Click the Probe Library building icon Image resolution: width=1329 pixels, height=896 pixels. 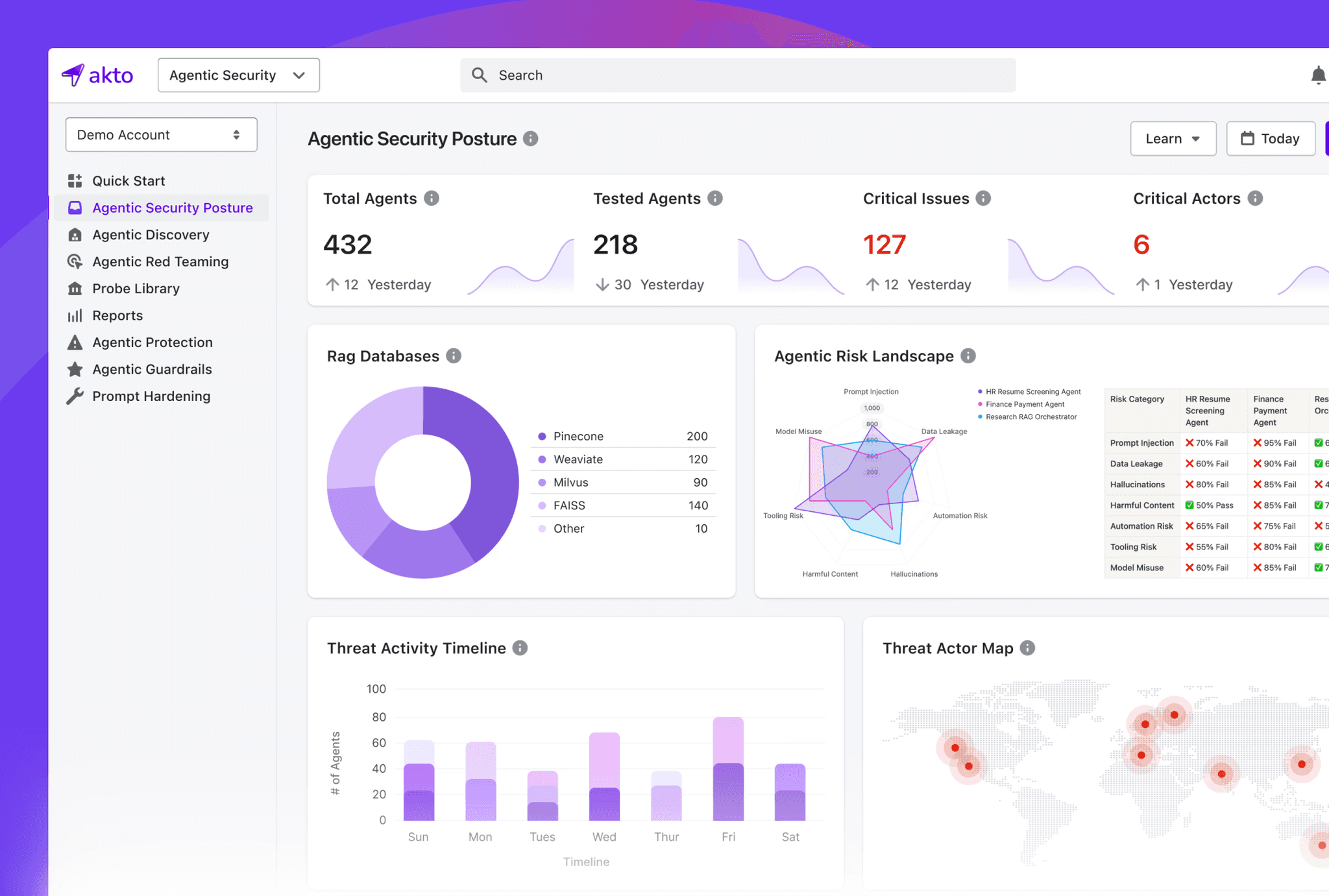[x=75, y=289]
